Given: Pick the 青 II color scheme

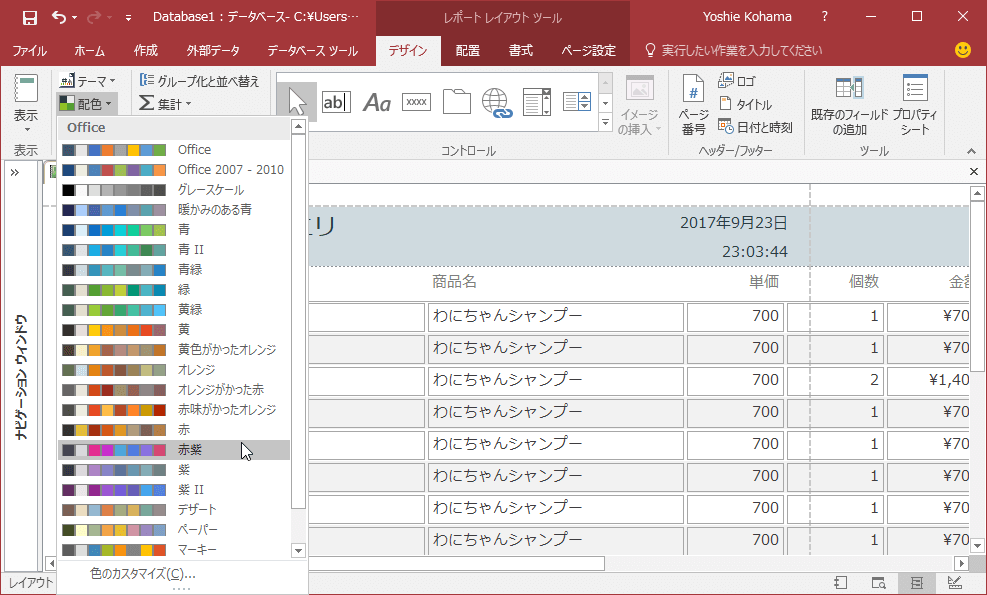Looking at the screenshot, I should tap(174, 249).
